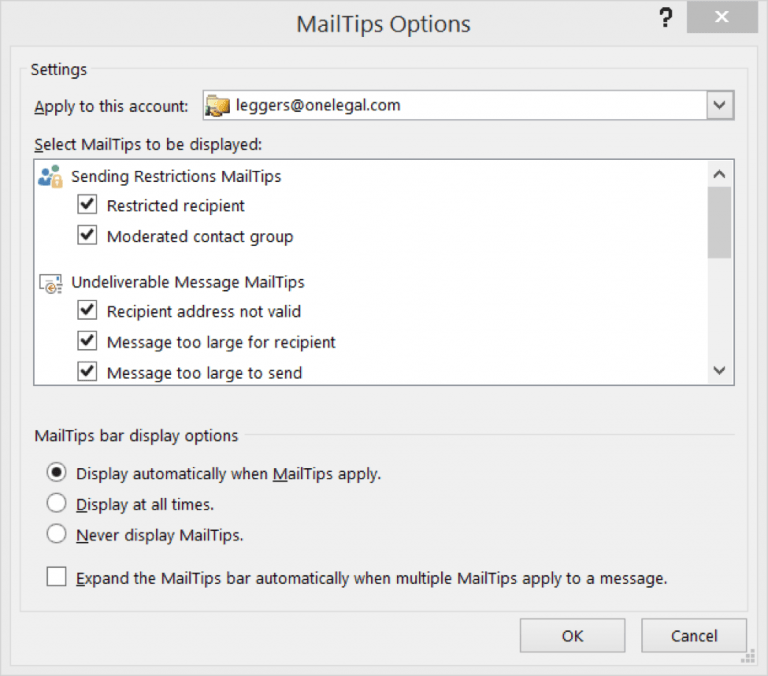Click the mail account icon beside leggers@onelegal.com

click(219, 105)
